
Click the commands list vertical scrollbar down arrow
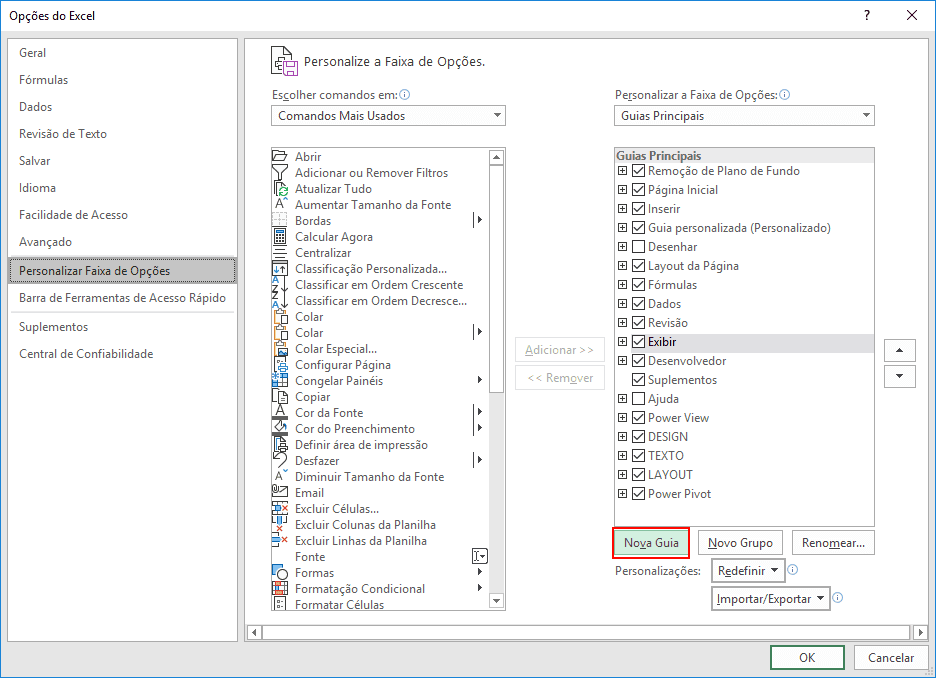495,601
